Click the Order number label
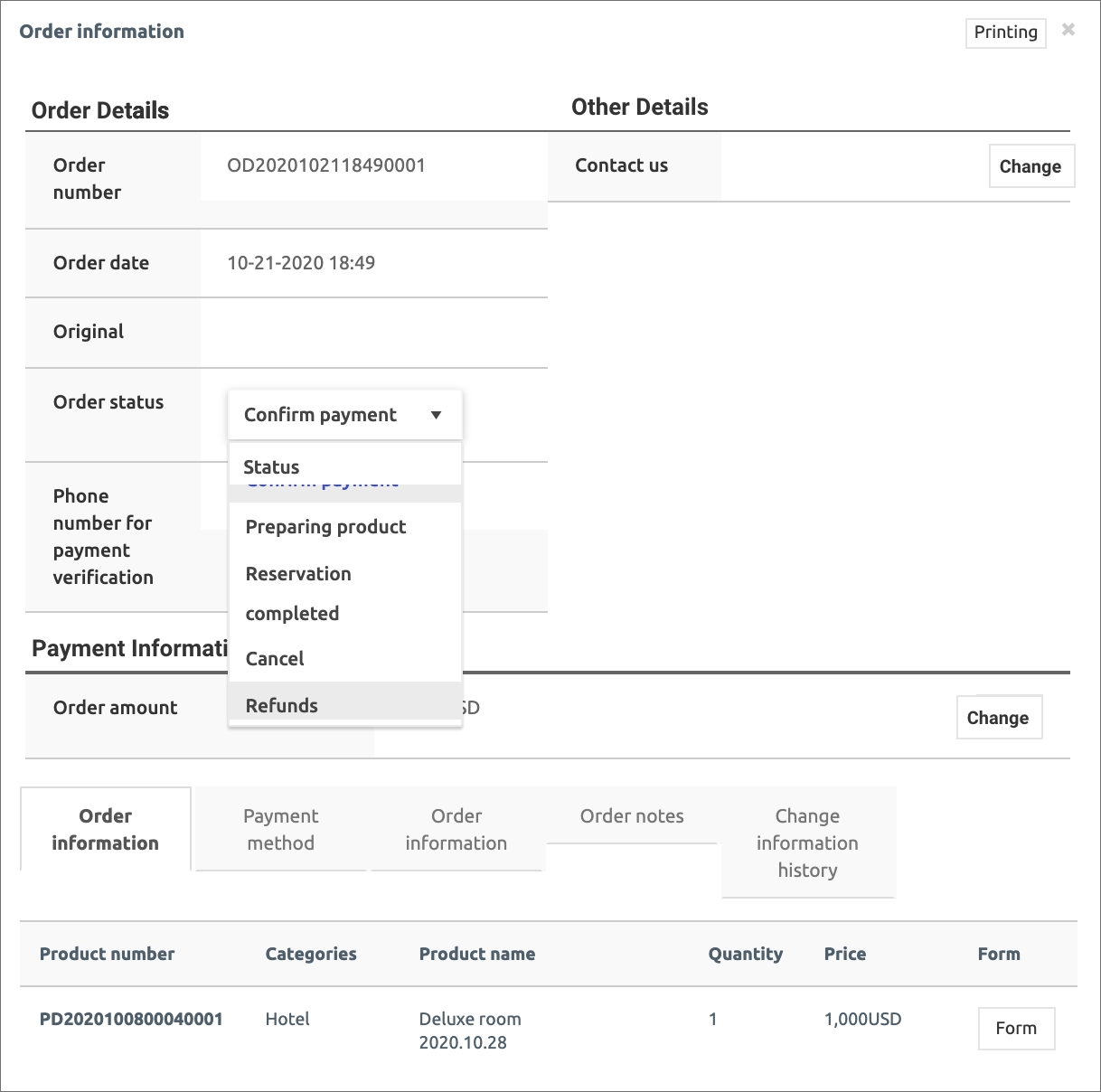 pos(87,179)
